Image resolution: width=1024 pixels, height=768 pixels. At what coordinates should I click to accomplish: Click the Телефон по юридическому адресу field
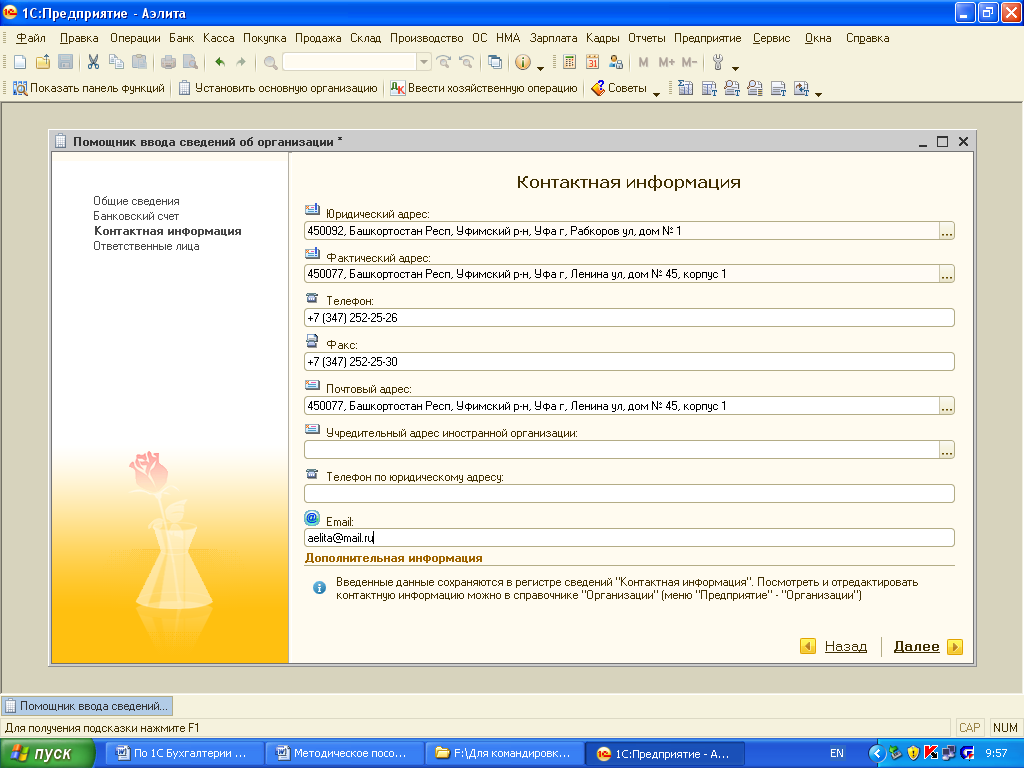629,494
